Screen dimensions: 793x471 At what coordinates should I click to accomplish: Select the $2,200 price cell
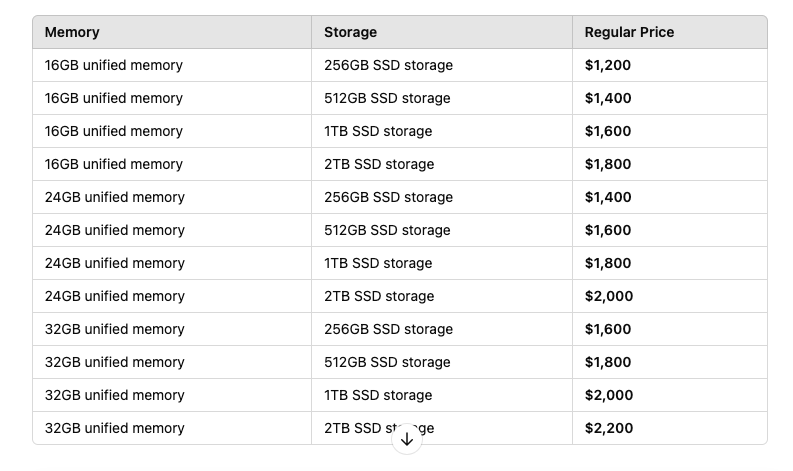[x=609, y=428]
